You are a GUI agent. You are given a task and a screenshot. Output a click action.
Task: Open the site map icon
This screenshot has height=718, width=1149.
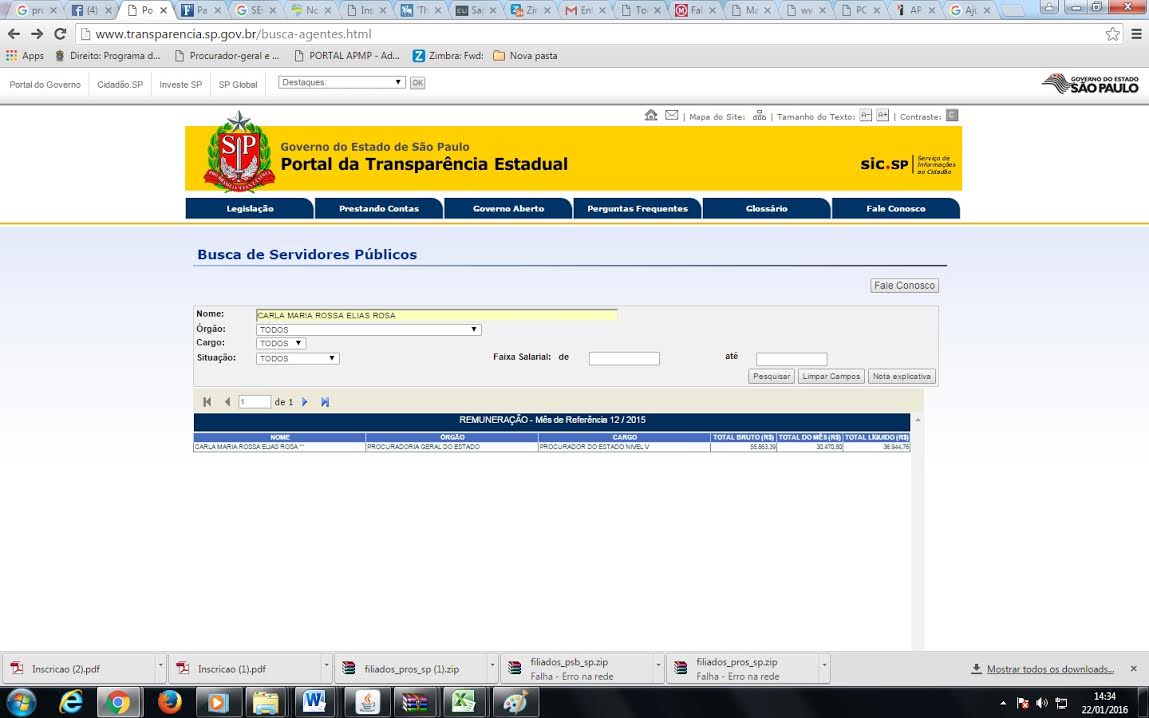tap(759, 116)
